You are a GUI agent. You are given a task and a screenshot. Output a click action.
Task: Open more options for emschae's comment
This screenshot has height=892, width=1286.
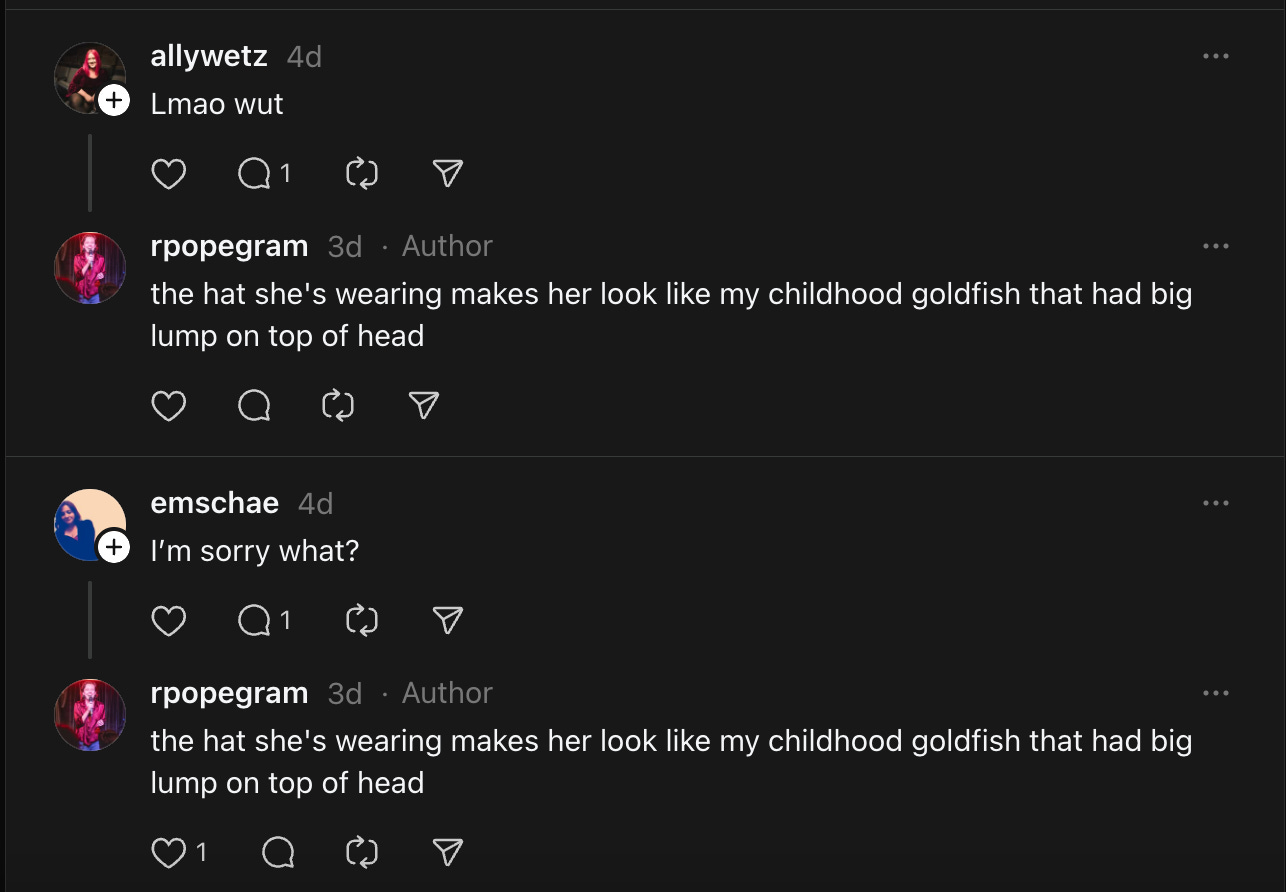(x=1215, y=503)
